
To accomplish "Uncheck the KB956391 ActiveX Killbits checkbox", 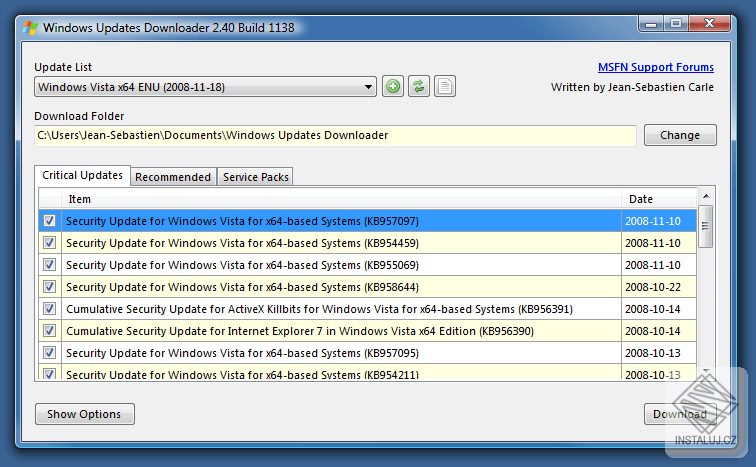I will tap(49, 308).
